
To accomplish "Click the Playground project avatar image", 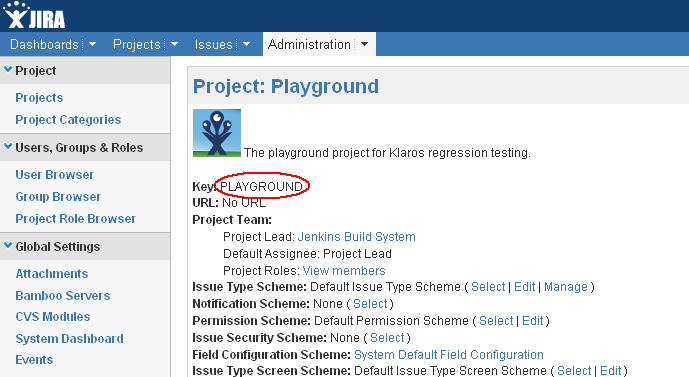I will [x=217, y=133].
